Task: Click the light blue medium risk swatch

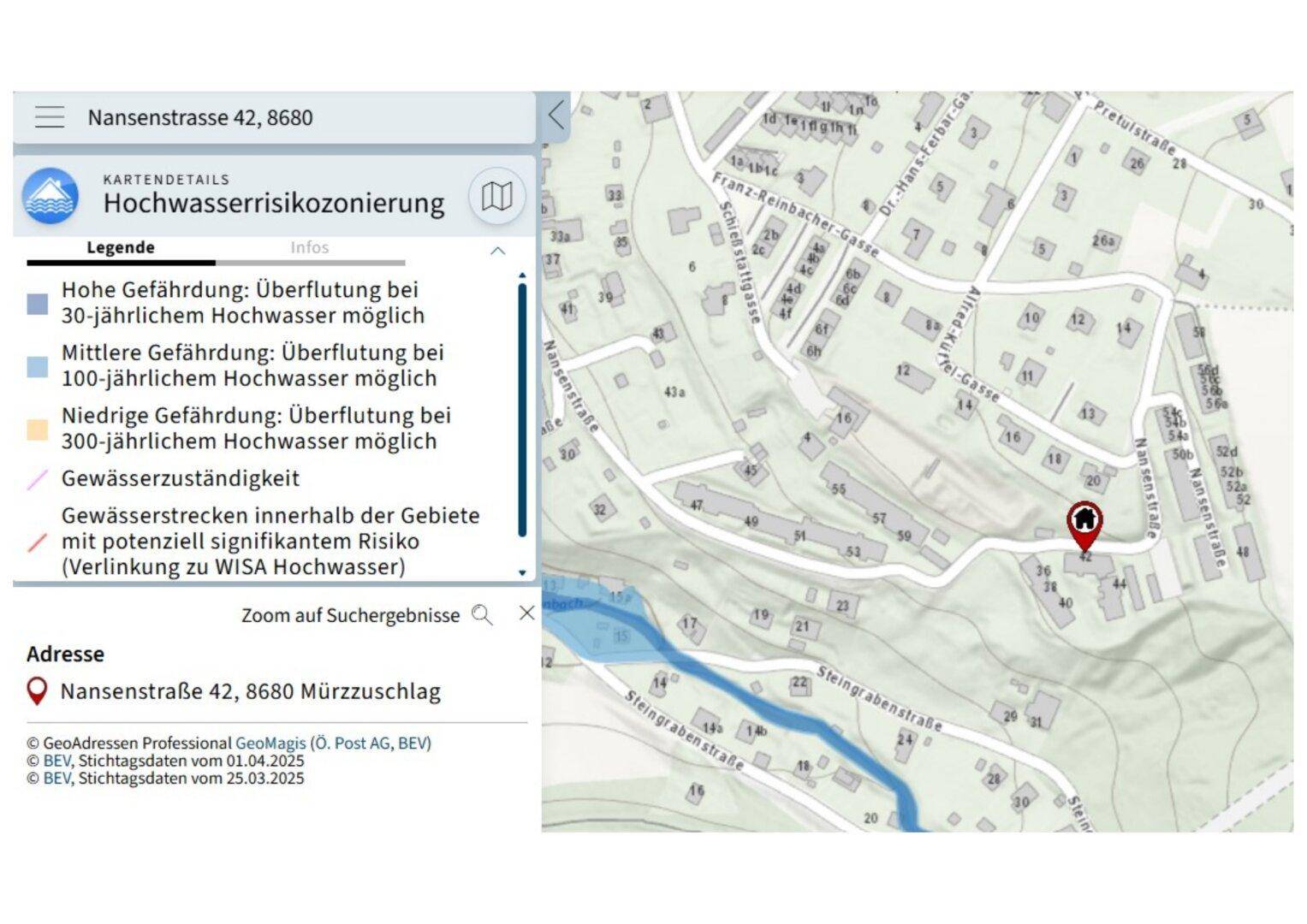Action: pyautogui.click(x=38, y=366)
